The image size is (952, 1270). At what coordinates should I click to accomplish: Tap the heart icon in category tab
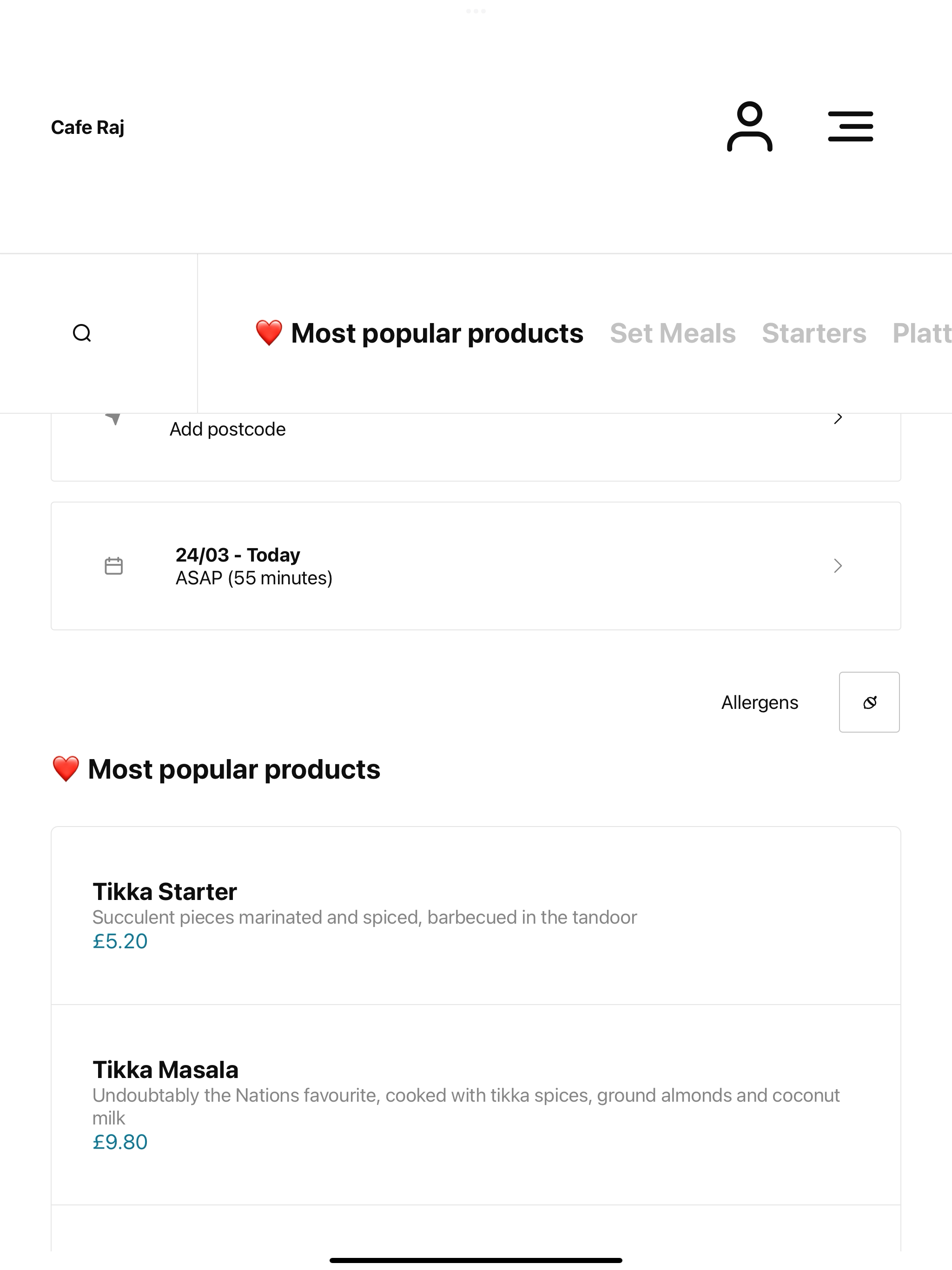pyautogui.click(x=269, y=333)
